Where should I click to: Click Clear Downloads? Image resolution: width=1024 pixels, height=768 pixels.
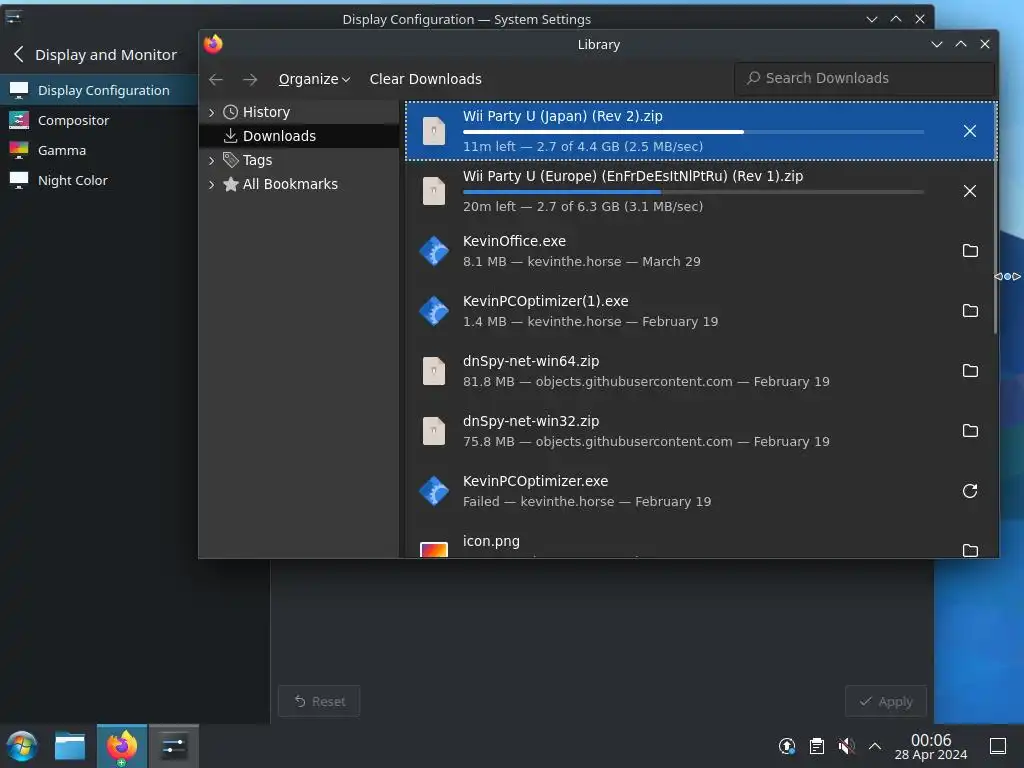coord(425,79)
